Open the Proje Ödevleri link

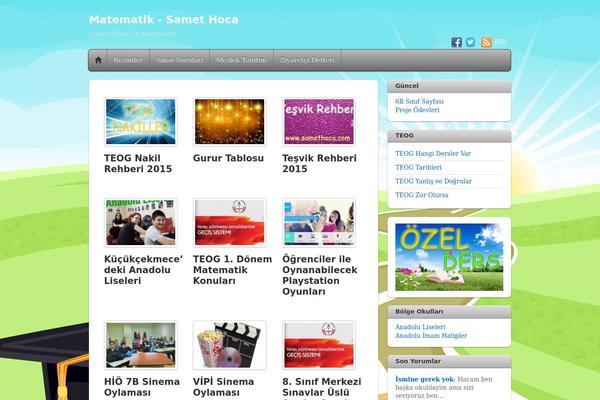(417, 110)
